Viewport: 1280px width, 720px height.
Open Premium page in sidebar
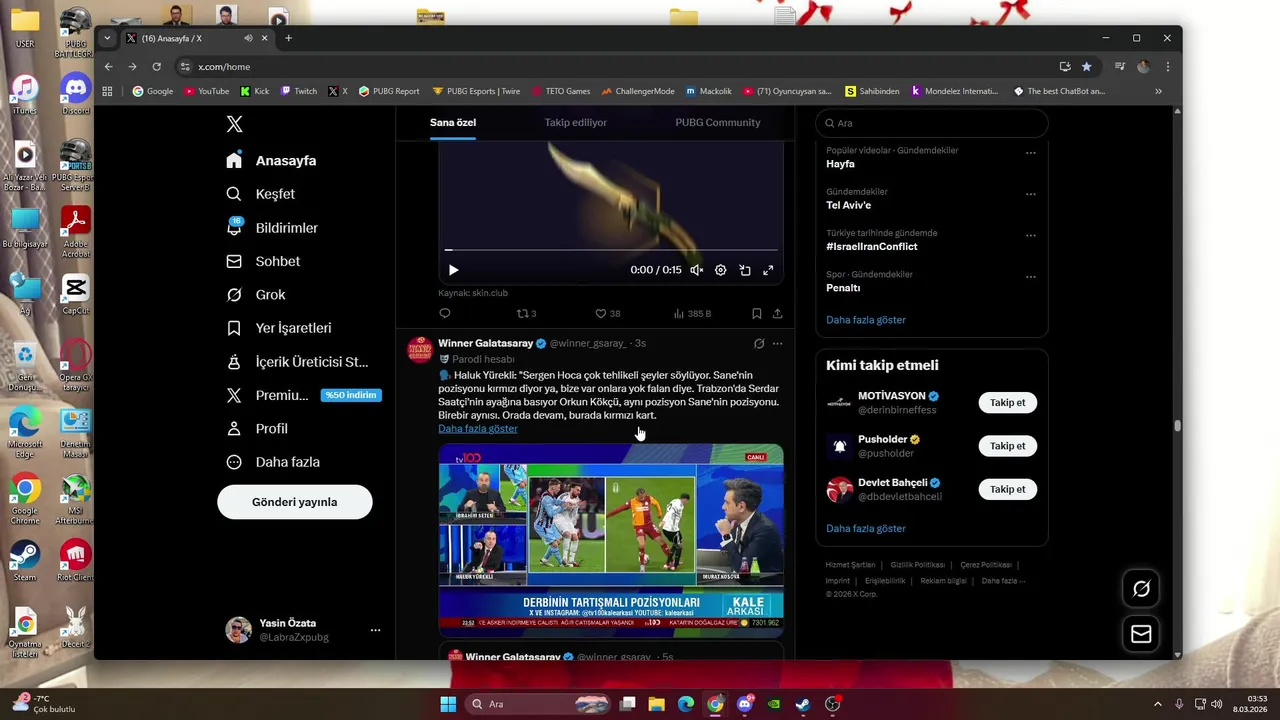click(302, 395)
